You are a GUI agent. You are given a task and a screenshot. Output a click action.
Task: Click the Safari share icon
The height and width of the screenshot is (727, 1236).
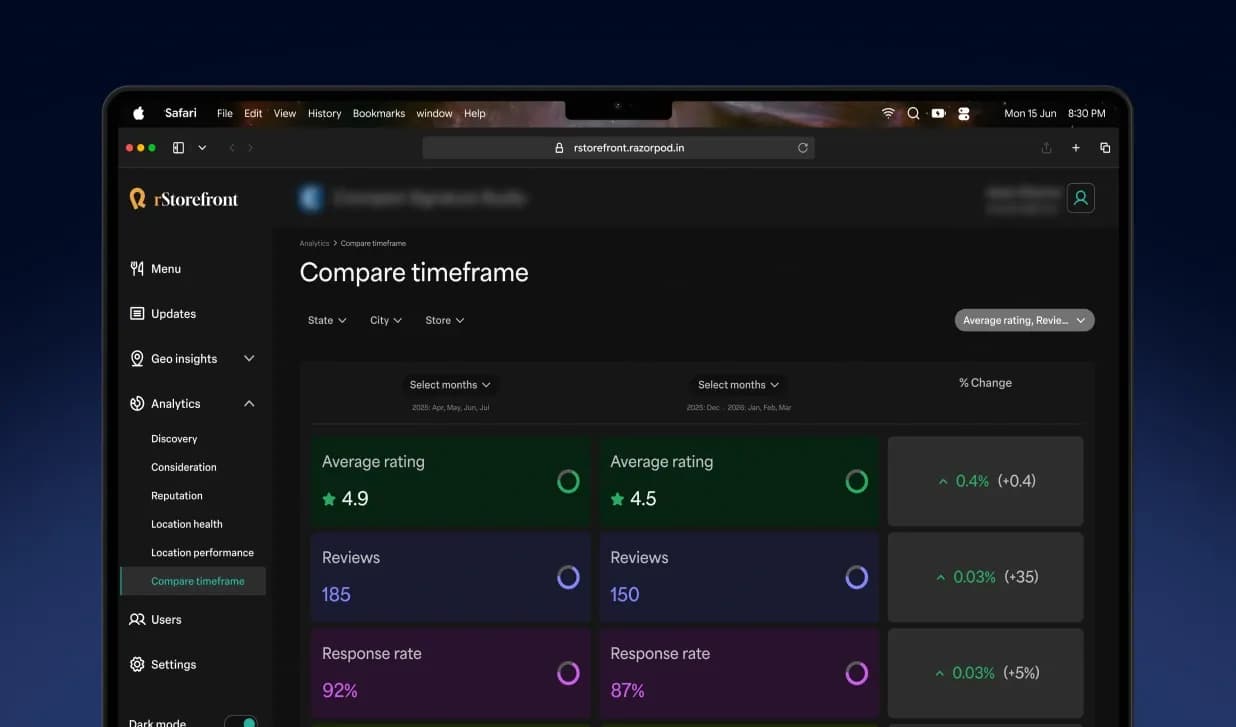click(1046, 148)
